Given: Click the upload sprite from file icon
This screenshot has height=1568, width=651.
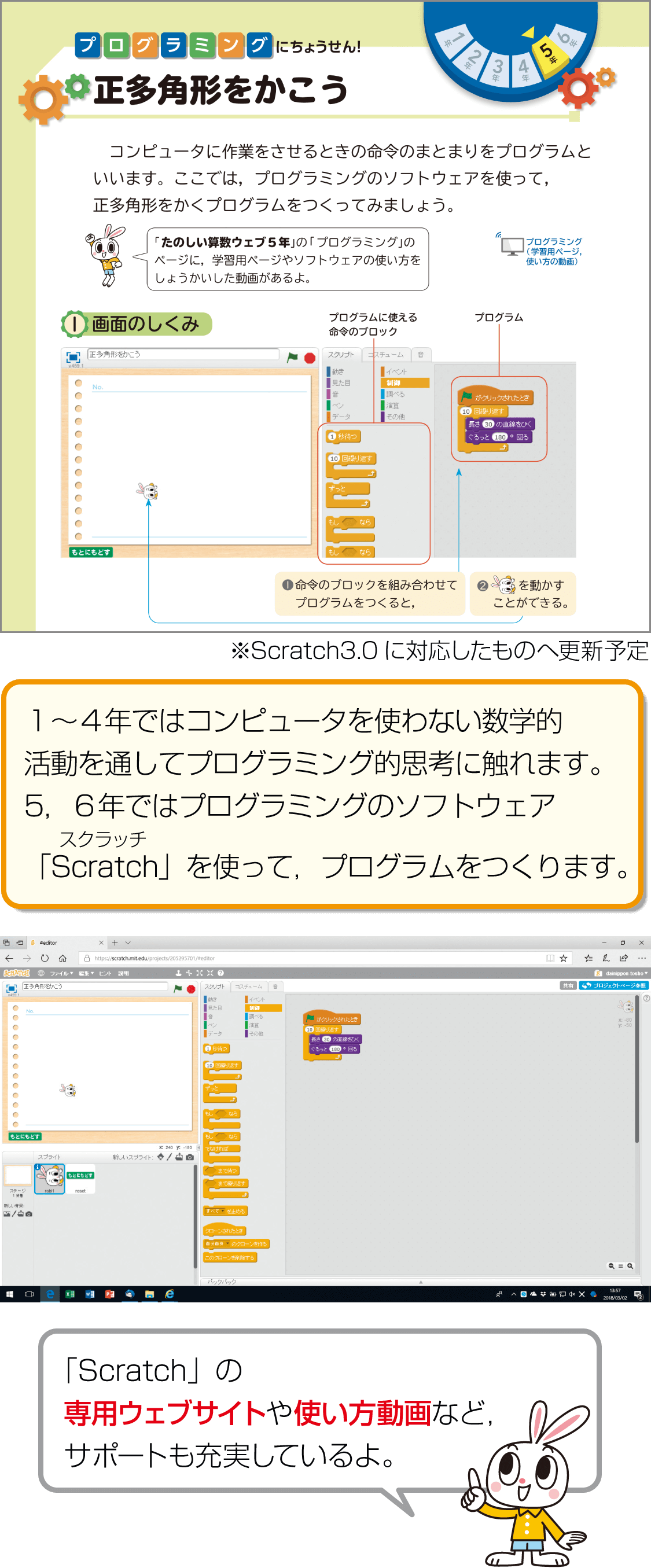Looking at the screenshot, I should pos(179,1157).
